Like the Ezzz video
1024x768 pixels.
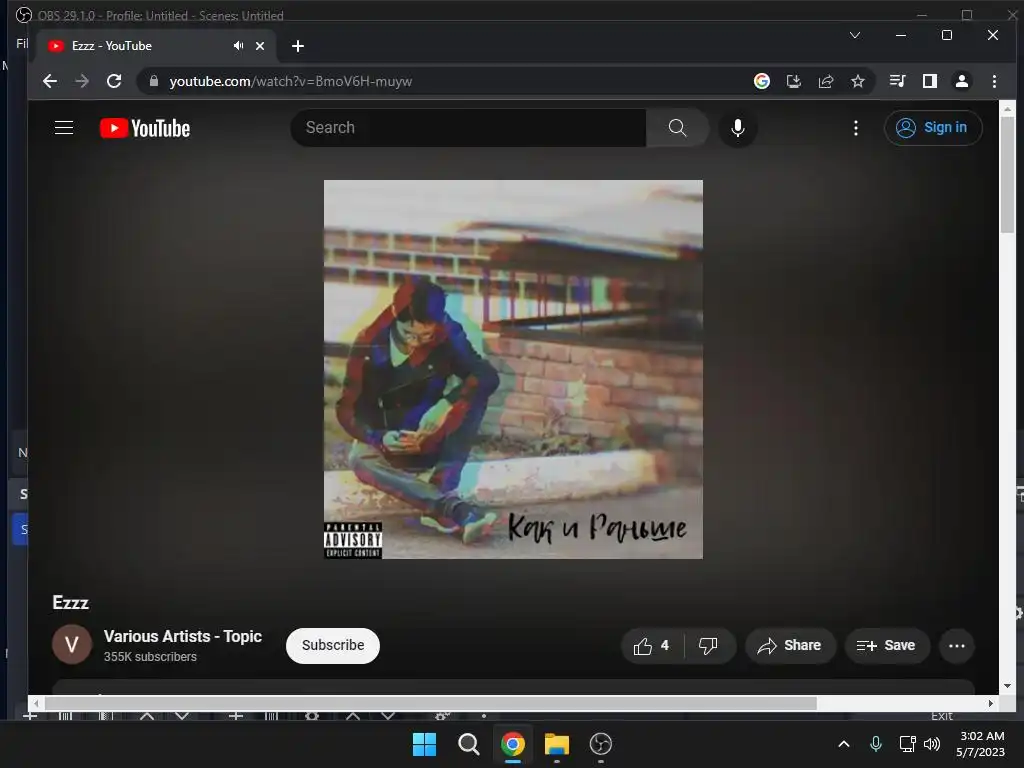(x=651, y=646)
